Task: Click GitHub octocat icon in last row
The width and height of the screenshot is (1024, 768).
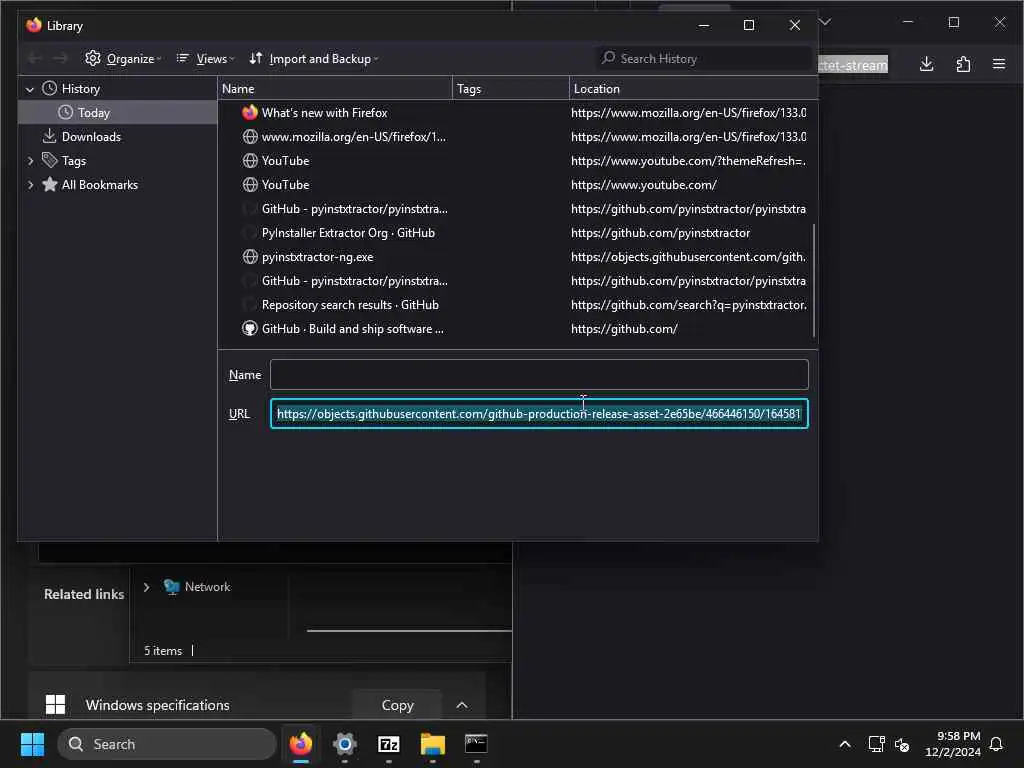Action: coord(249,328)
